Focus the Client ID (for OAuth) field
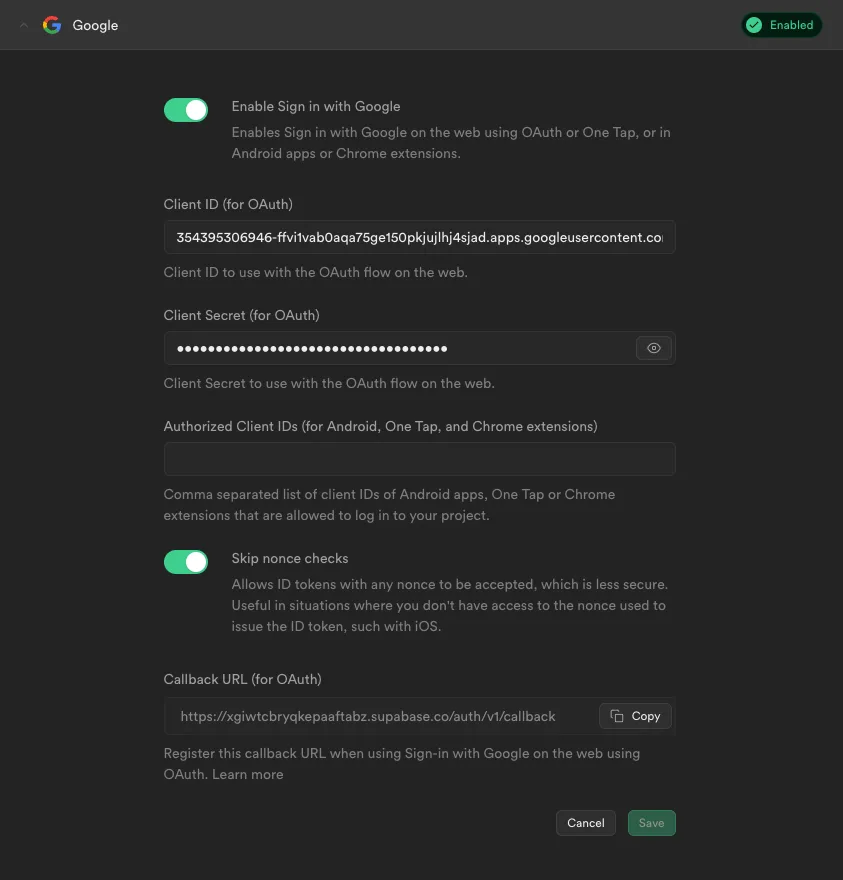 [x=419, y=237]
